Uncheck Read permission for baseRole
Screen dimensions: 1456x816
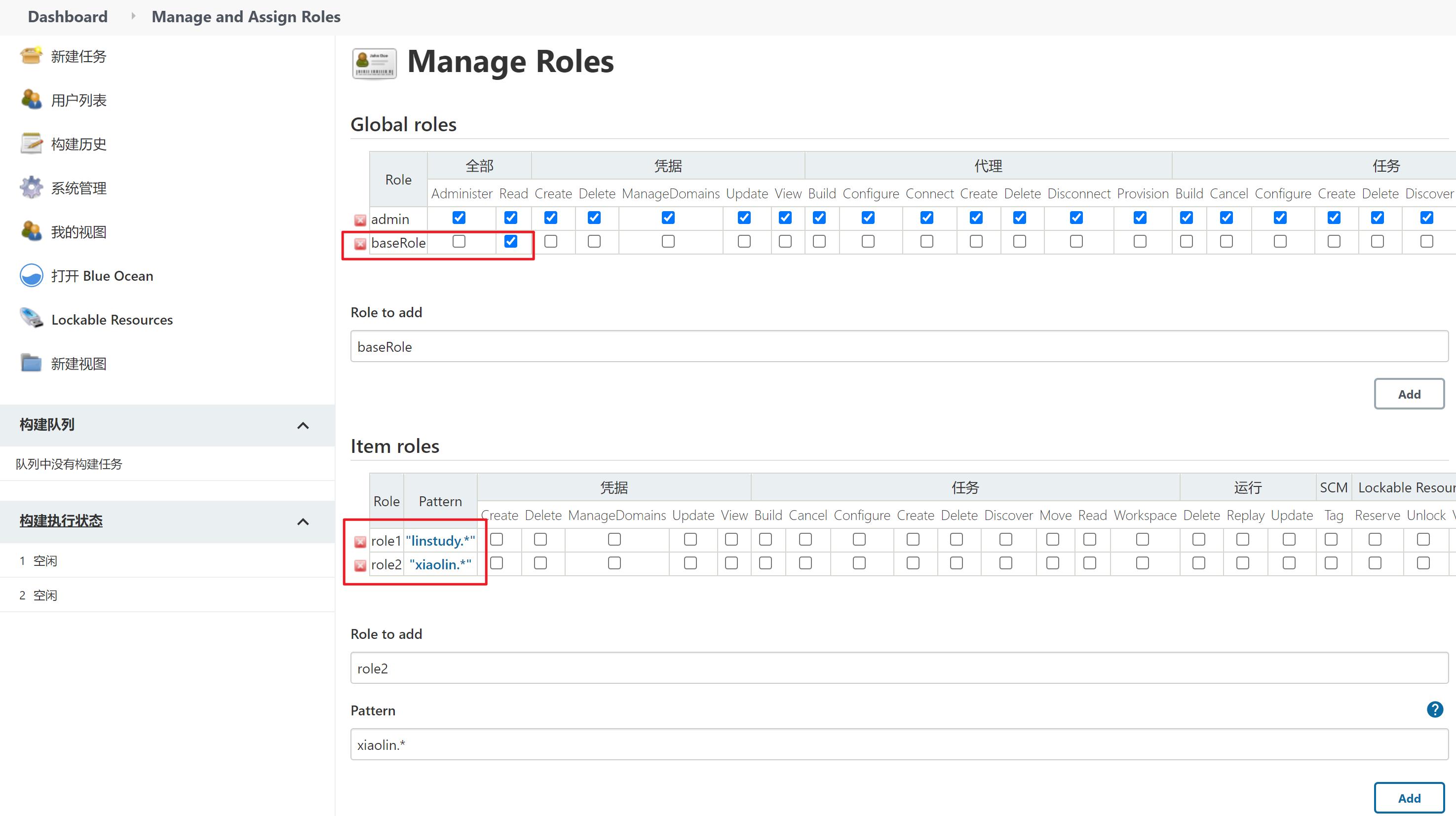pyautogui.click(x=510, y=241)
